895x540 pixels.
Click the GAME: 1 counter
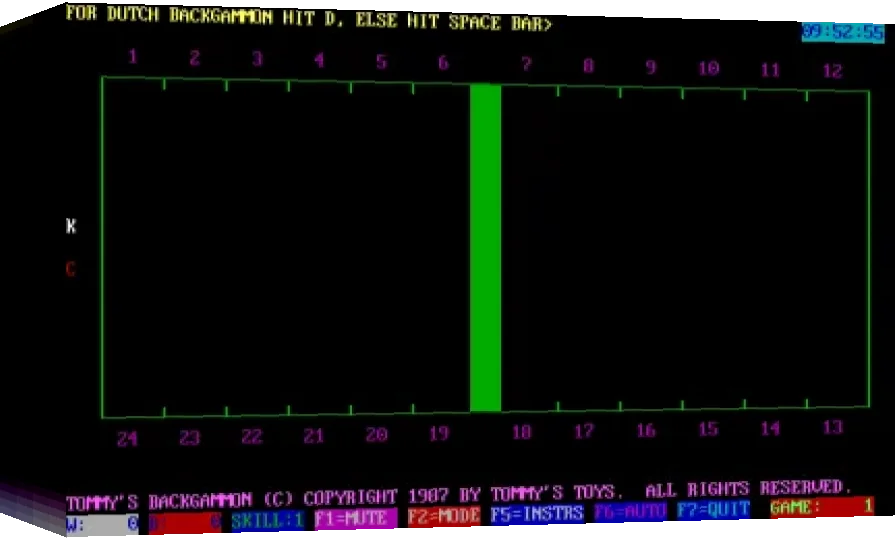click(x=821, y=506)
